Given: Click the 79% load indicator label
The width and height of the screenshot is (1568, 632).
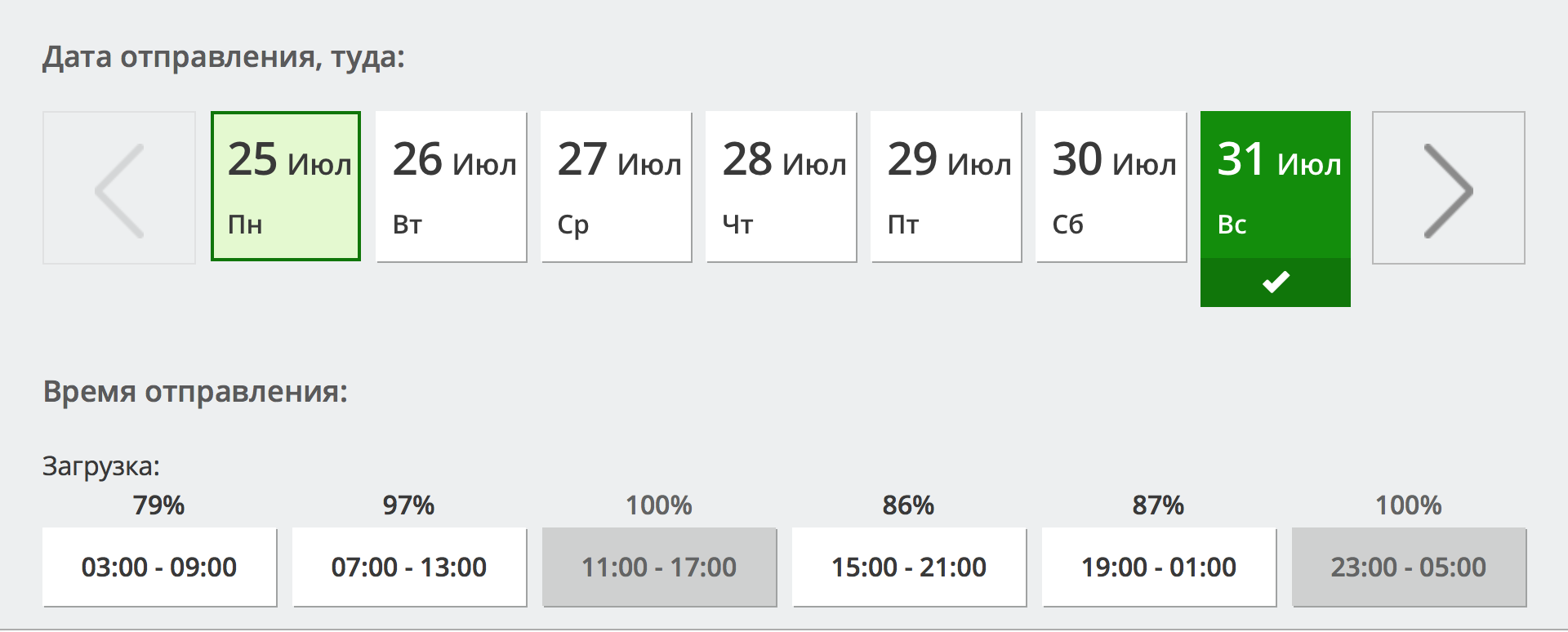Looking at the screenshot, I should 159,505.
